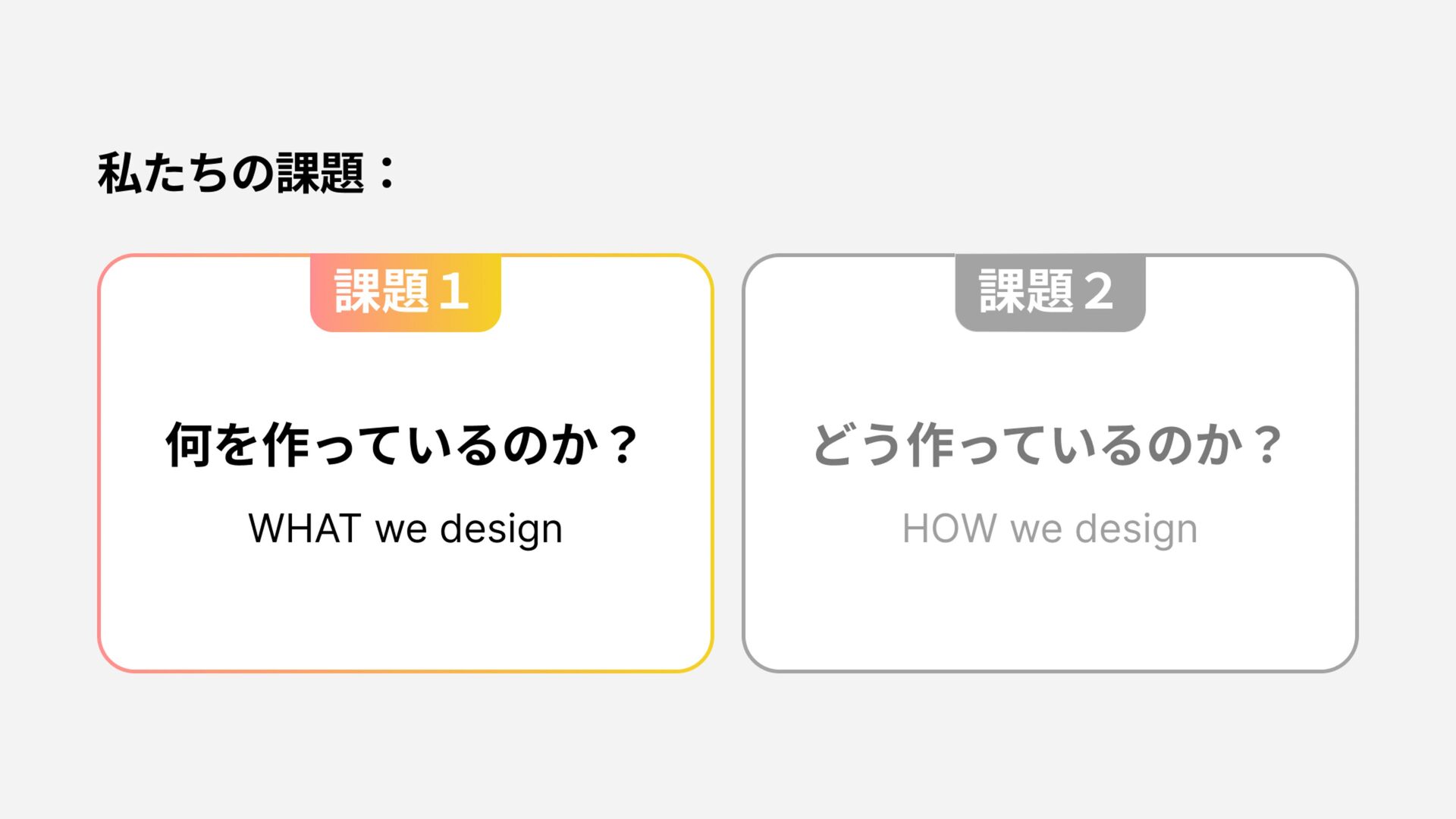The height and width of the screenshot is (819, 1456).
Task: Click the word design in the left card
Action: [x=501, y=530]
